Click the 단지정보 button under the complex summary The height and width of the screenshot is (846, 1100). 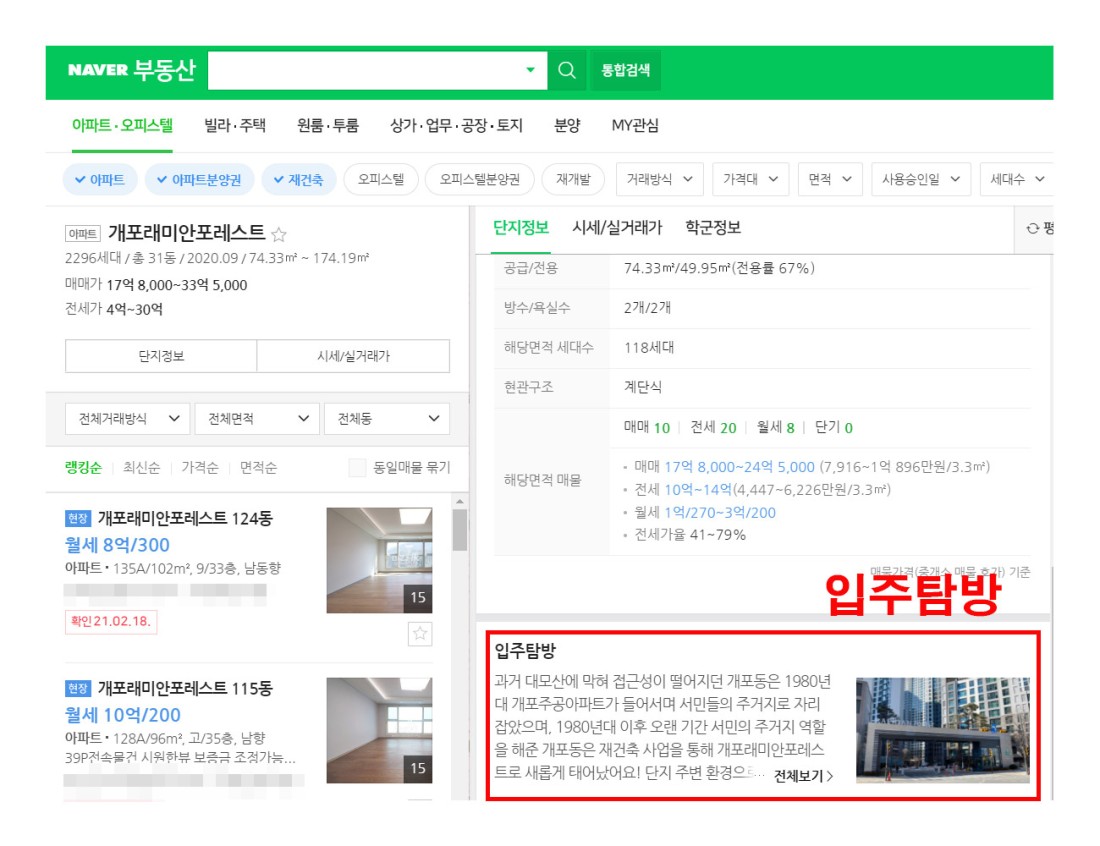[x=161, y=356]
